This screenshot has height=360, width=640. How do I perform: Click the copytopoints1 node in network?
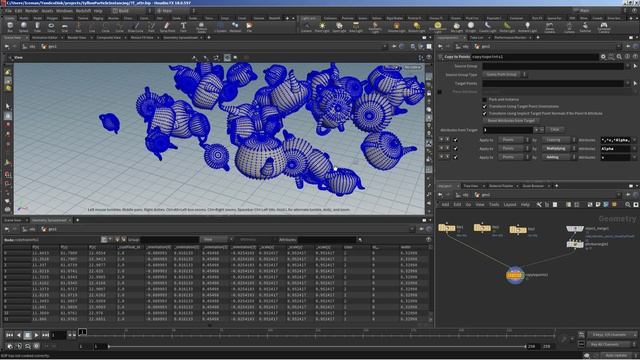click(515, 275)
